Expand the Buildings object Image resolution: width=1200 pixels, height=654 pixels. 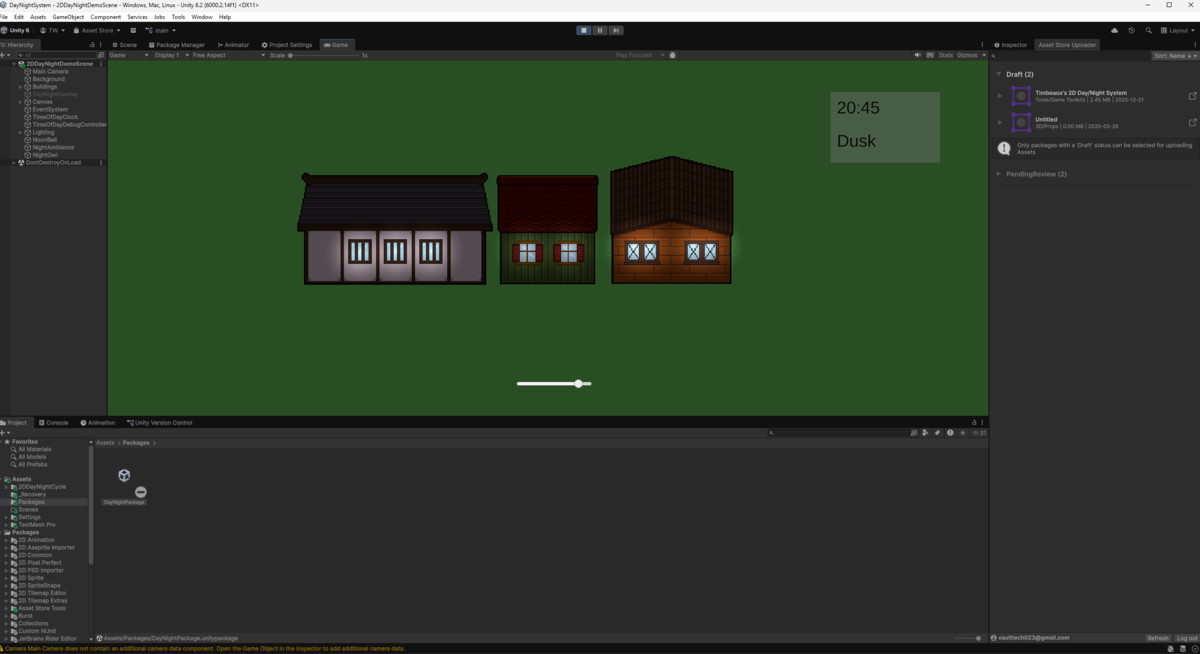(x=21, y=87)
